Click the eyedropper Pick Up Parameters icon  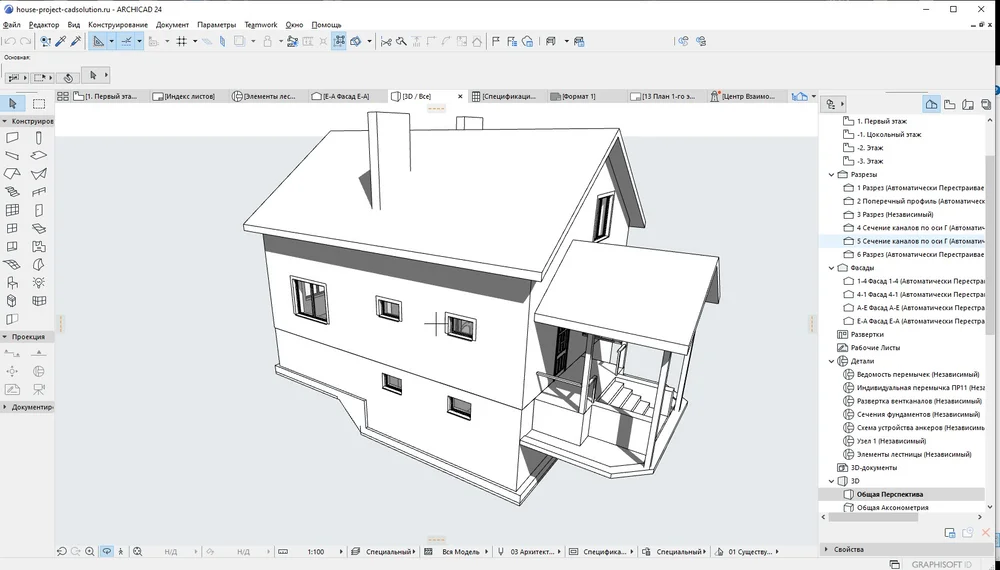pos(60,42)
